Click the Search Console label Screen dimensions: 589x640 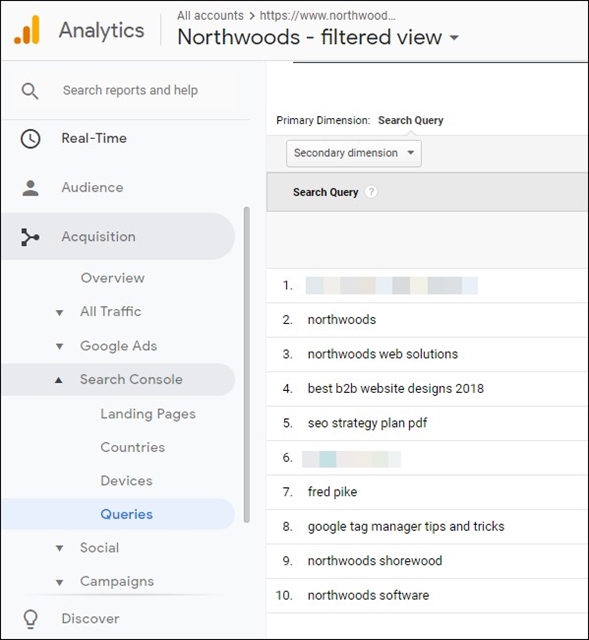[131, 380]
